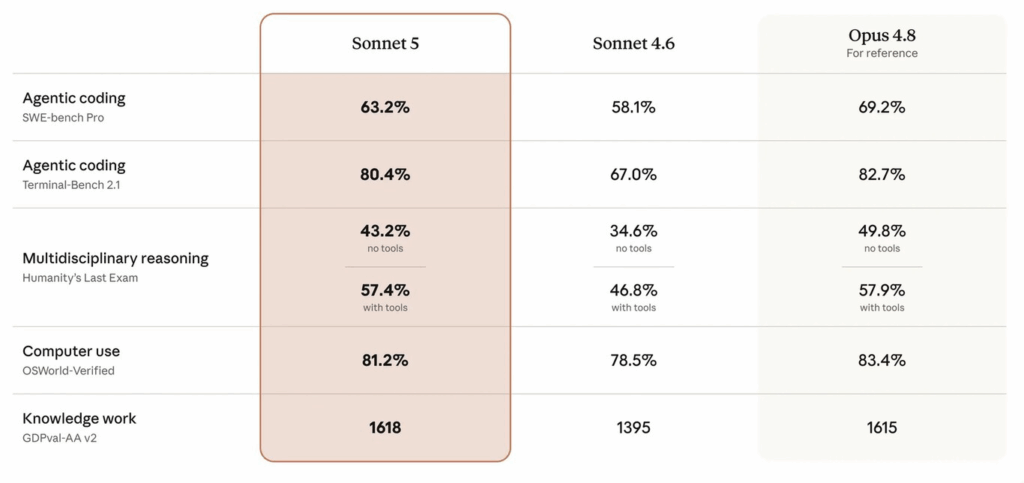Click Sonnet 4.6's 1395 GDPval score
This screenshot has height=483, width=1024.
pyautogui.click(x=633, y=428)
